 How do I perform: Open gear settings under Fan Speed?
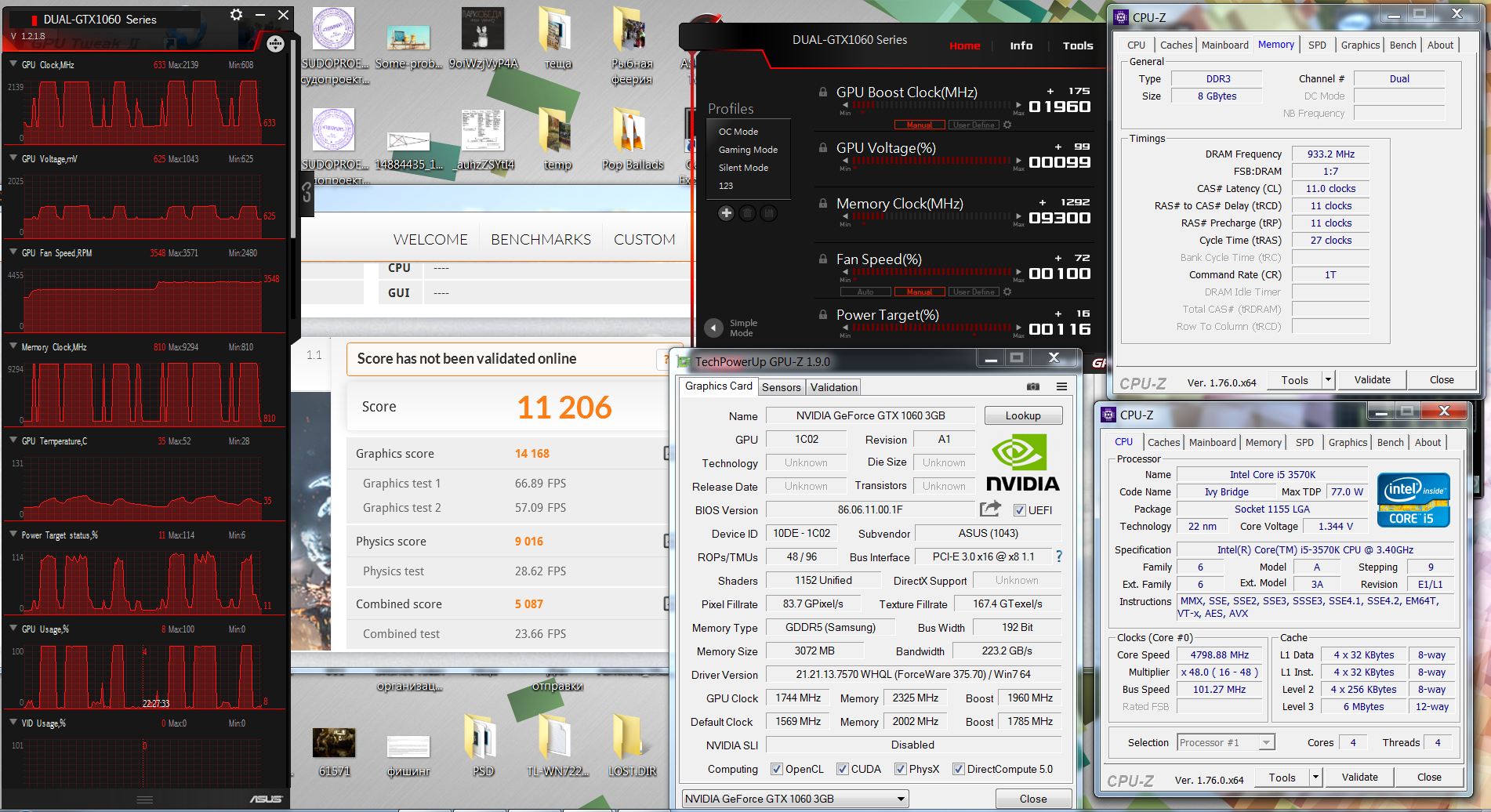click(x=1007, y=292)
